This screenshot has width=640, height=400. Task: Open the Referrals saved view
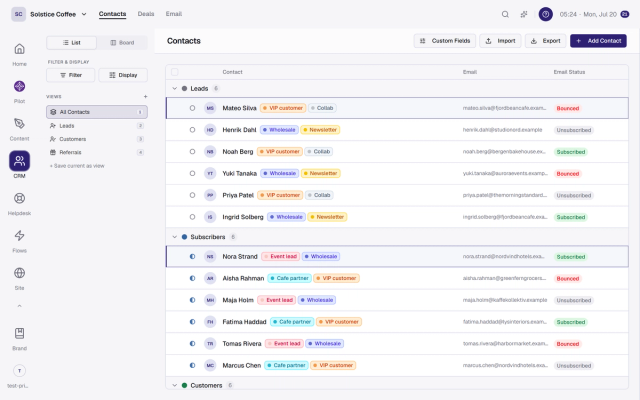[97, 152]
